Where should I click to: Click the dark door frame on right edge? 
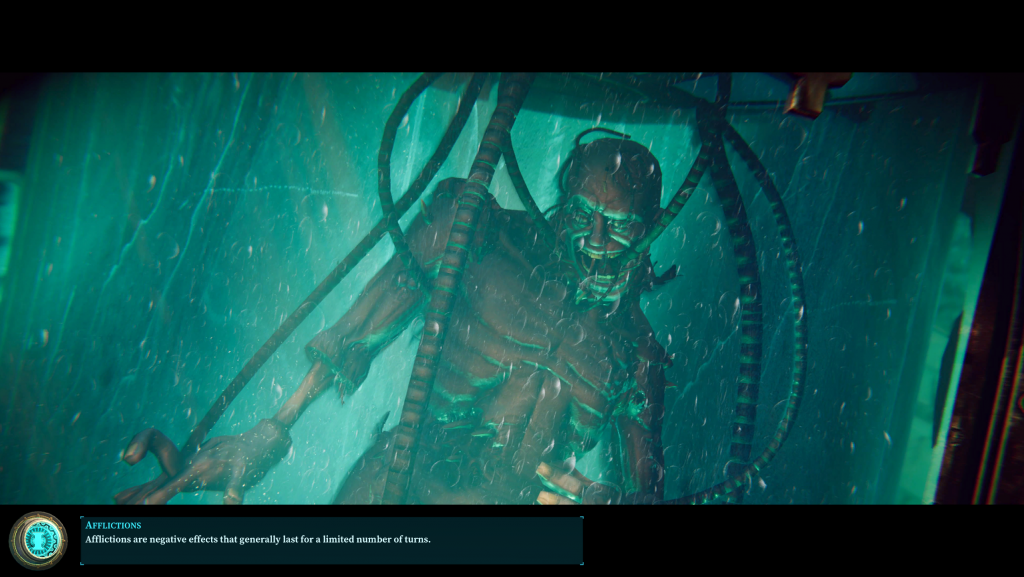985,350
